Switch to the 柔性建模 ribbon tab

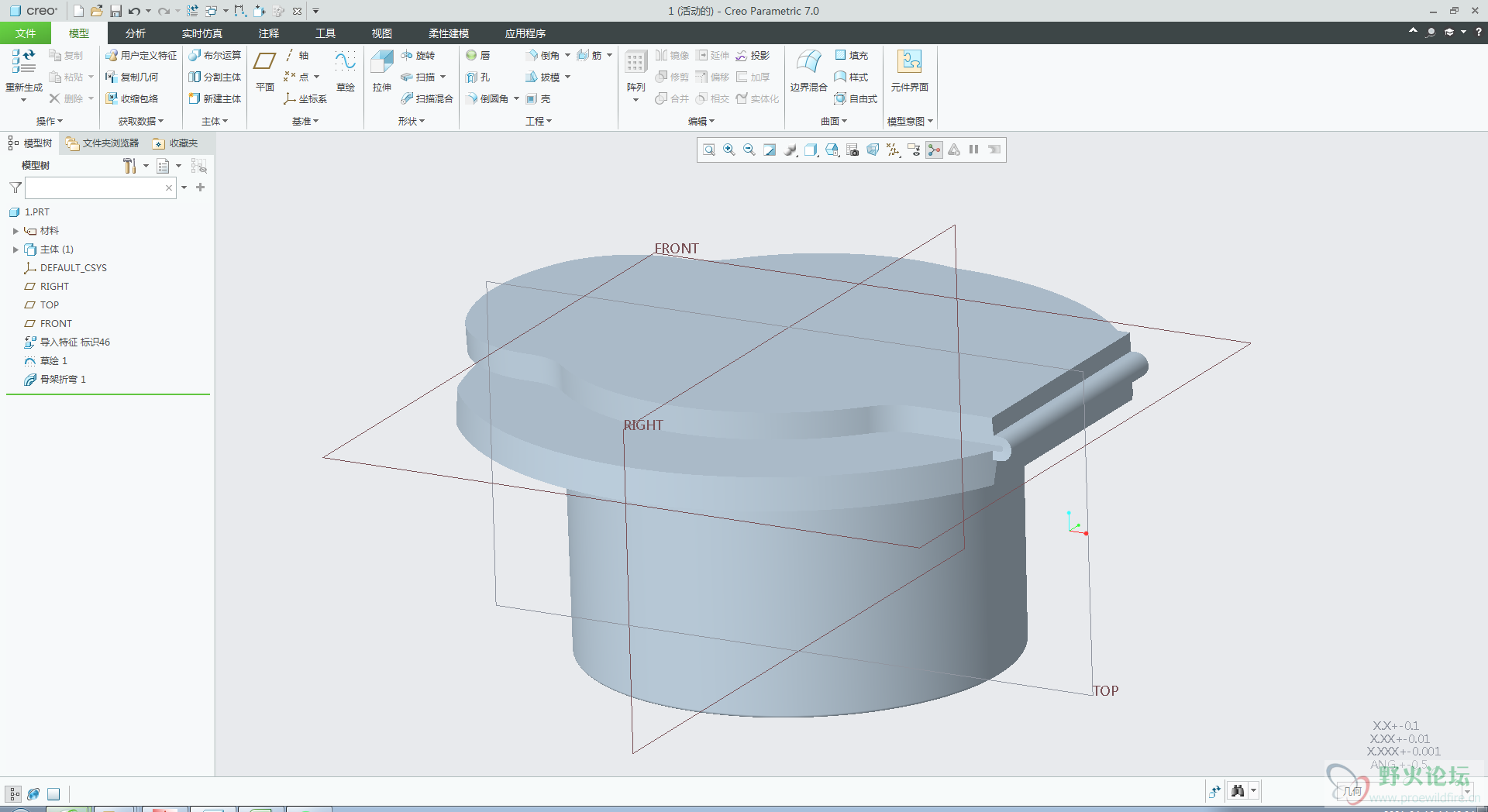pyautogui.click(x=449, y=33)
